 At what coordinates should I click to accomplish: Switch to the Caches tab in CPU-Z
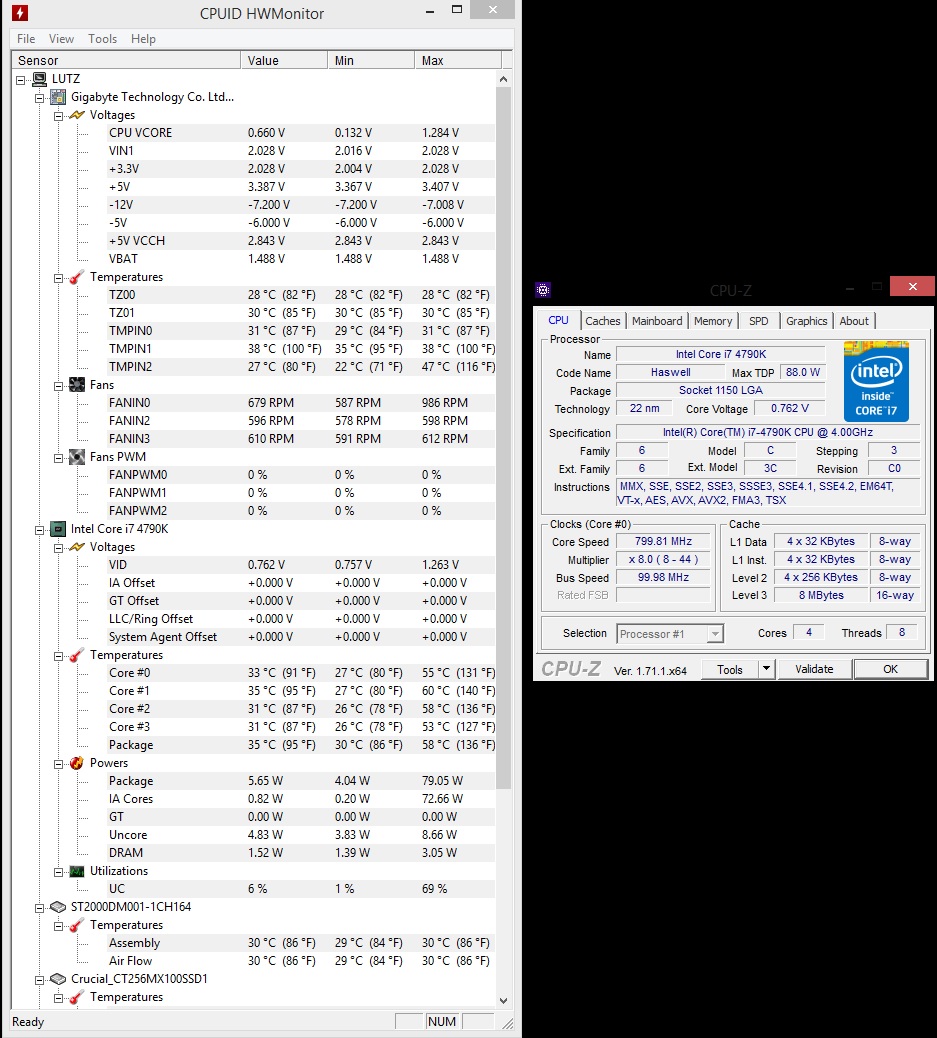click(603, 321)
